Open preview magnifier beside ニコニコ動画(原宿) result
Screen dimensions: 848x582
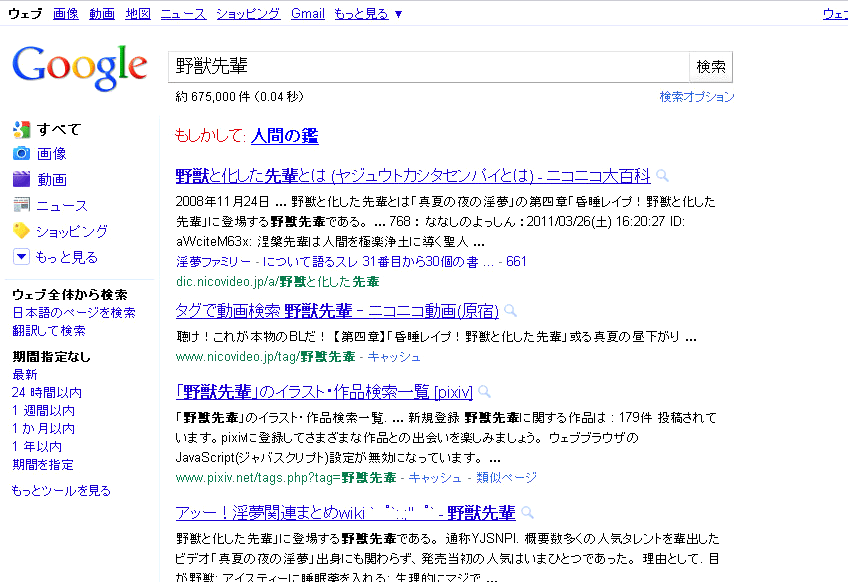point(510,311)
